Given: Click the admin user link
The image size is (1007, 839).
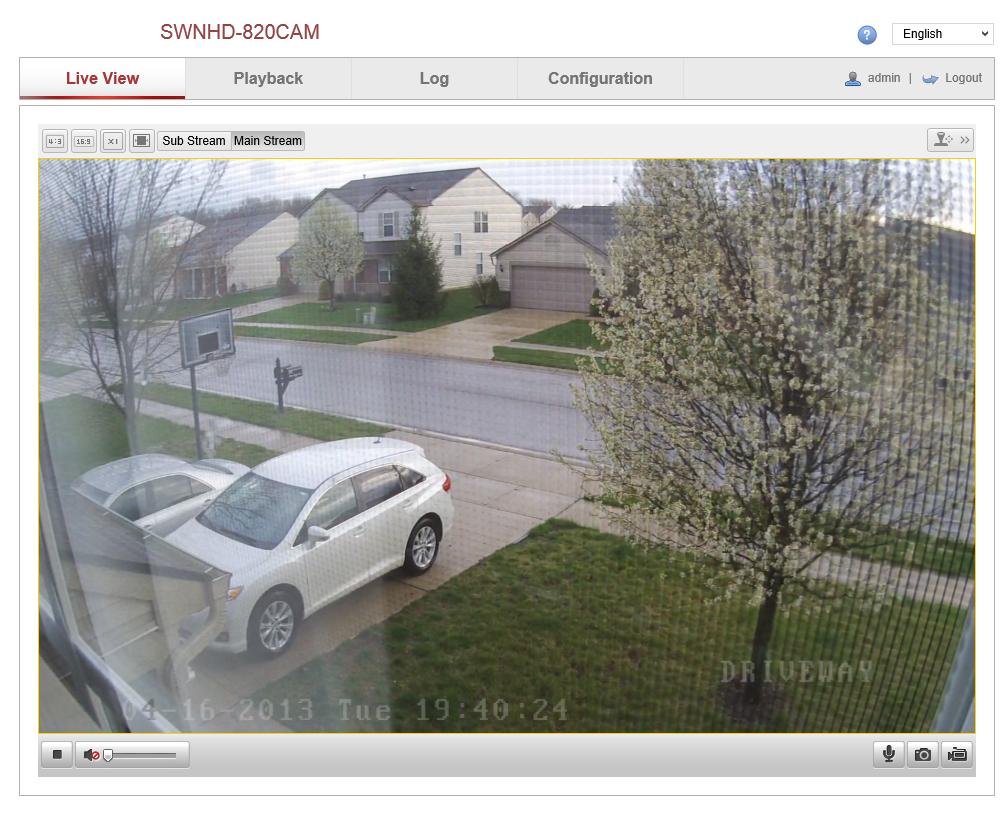Looking at the screenshot, I should (x=883, y=78).
